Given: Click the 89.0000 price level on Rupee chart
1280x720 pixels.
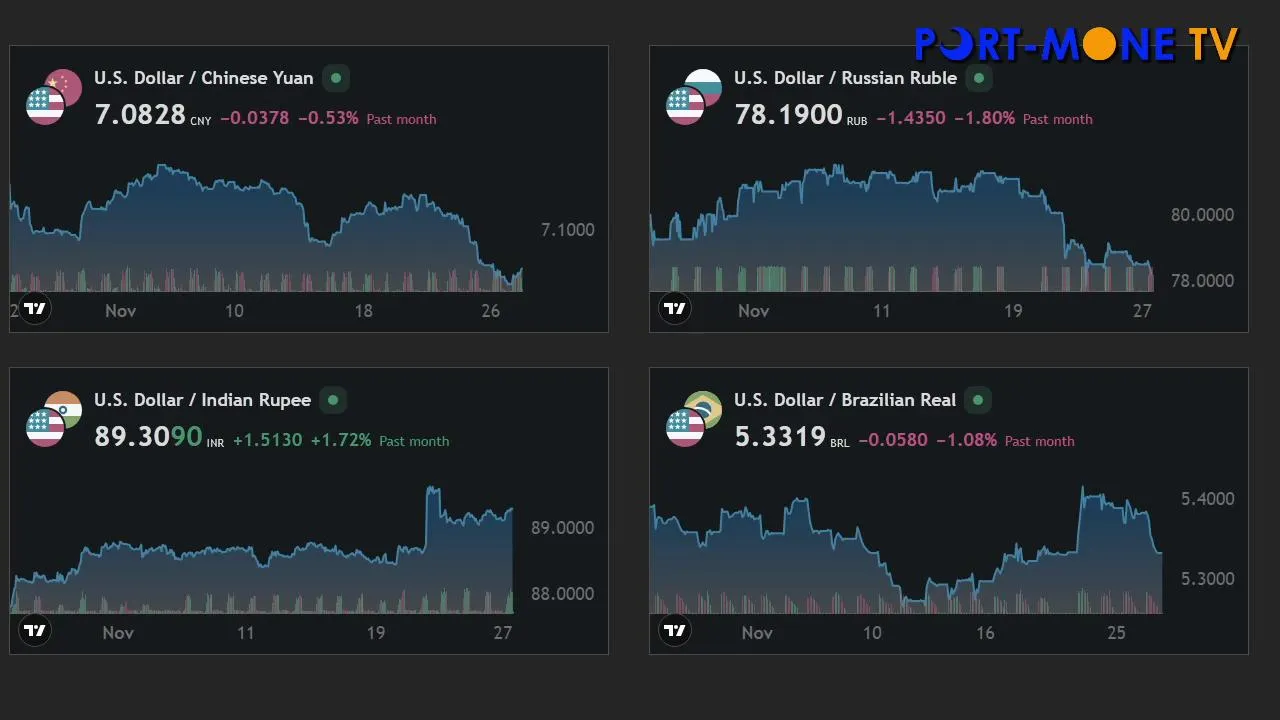Looking at the screenshot, I should [562, 528].
